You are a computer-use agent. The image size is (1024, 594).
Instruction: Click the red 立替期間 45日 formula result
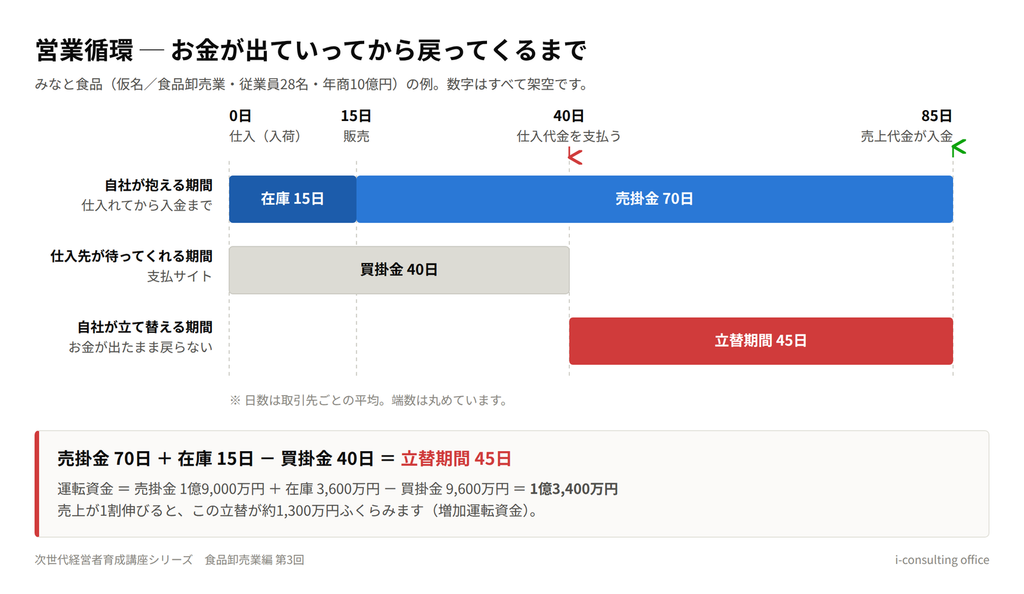click(456, 458)
